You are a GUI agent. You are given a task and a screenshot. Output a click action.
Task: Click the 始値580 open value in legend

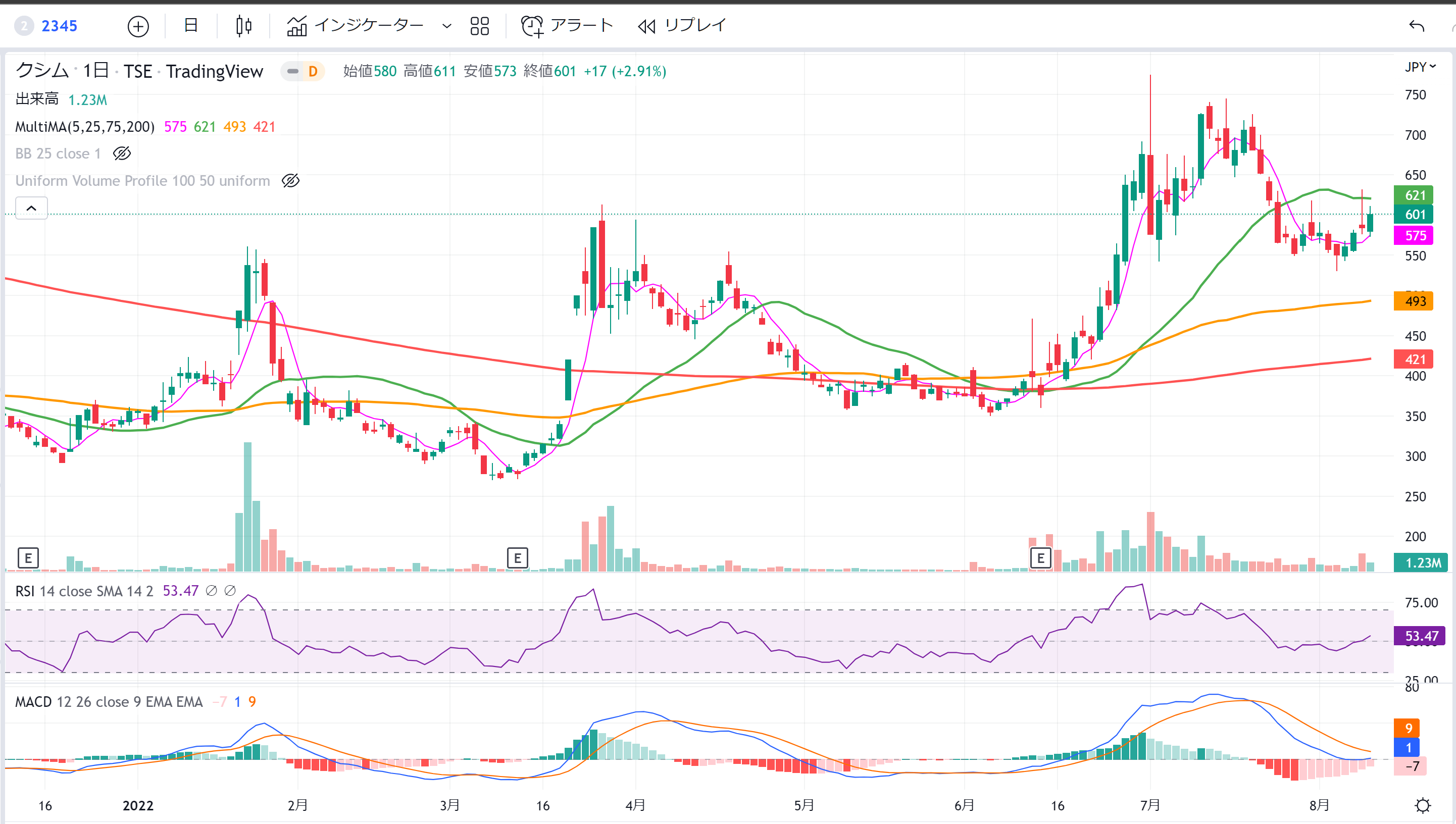point(370,71)
